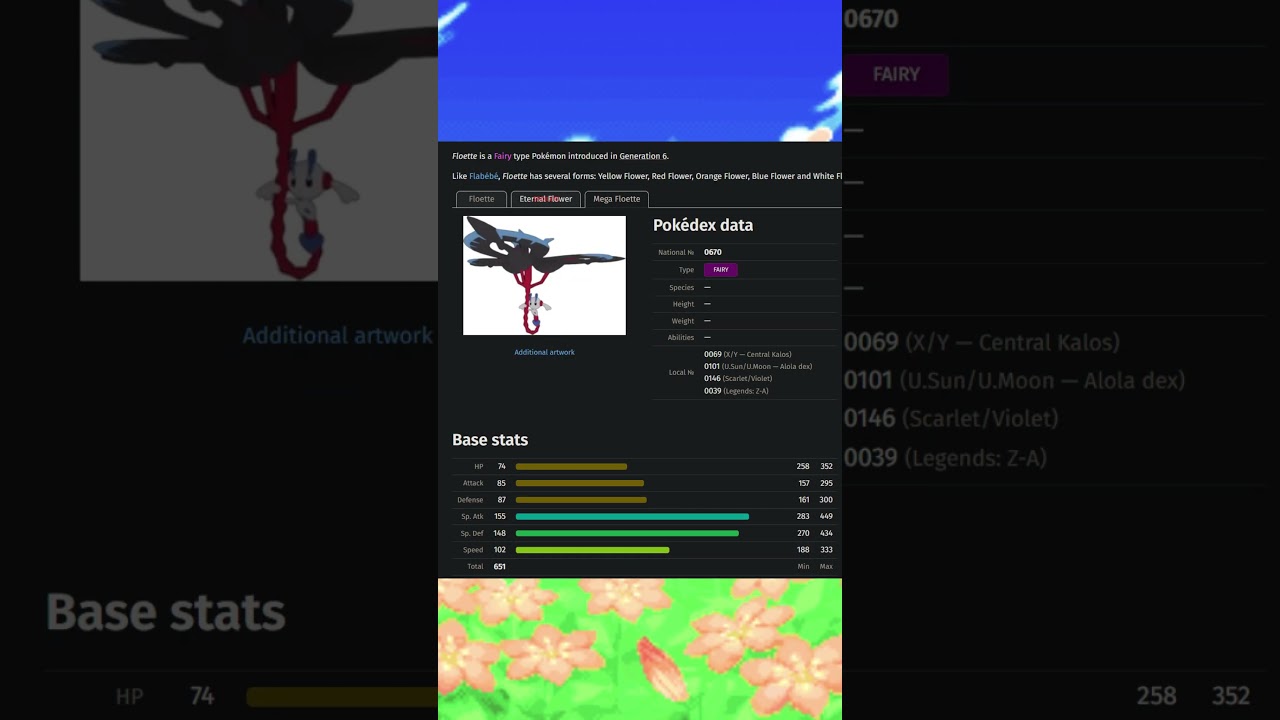
Task: Click the Height row label
Action: (x=684, y=304)
